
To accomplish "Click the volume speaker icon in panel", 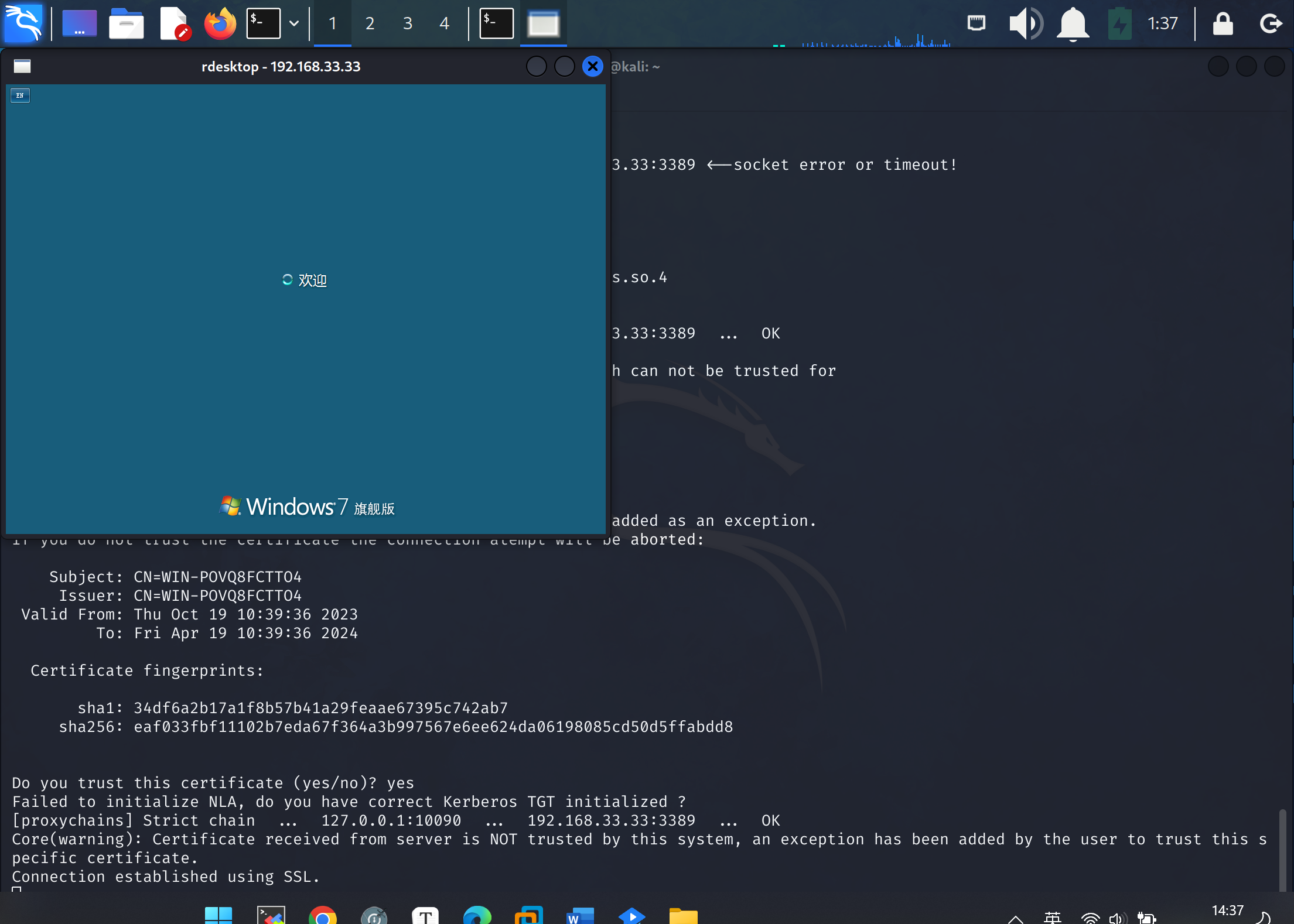I will pyautogui.click(x=1026, y=23).
